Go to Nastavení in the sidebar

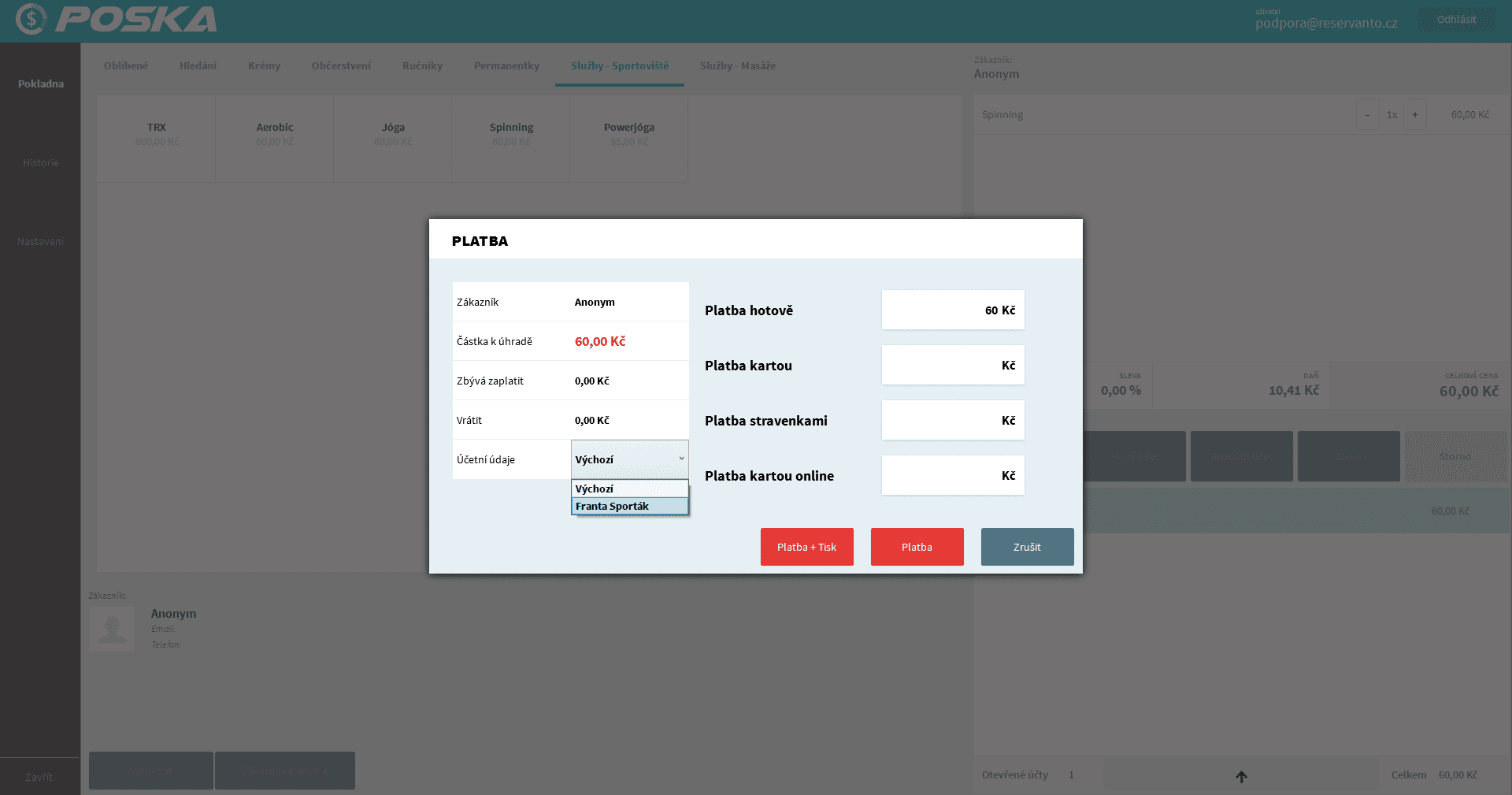pos(41,242)
